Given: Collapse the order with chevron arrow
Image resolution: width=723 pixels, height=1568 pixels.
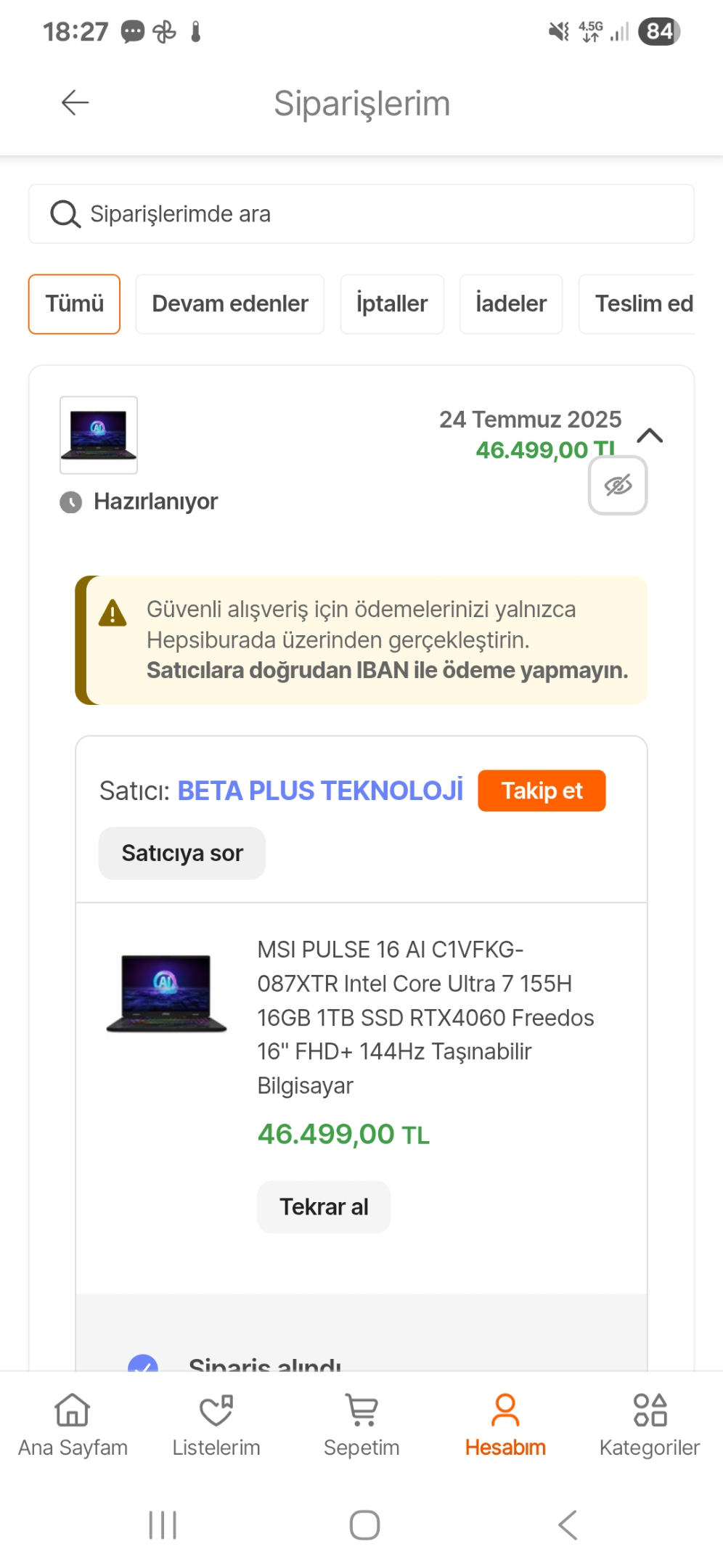Looking at the screenshot, I should click(x=650, y=436).
